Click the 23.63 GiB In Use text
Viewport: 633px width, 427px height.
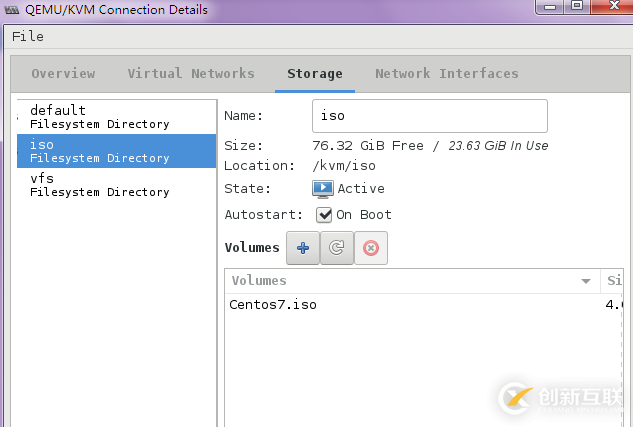pos(498,146)
